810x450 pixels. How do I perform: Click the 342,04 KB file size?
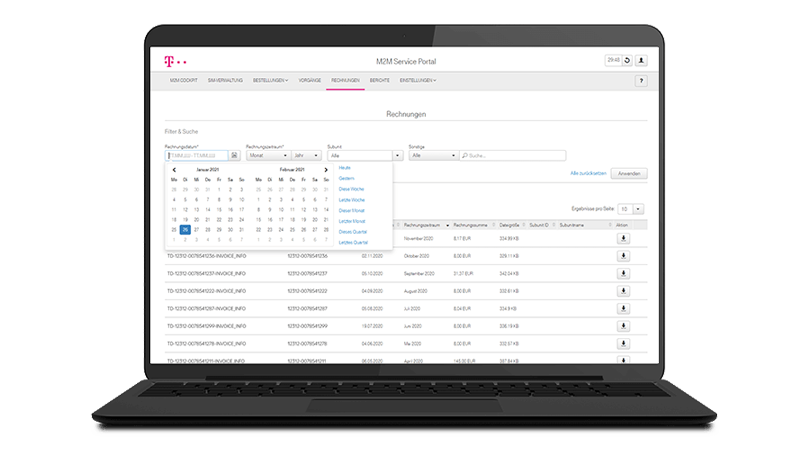point(509,274)
